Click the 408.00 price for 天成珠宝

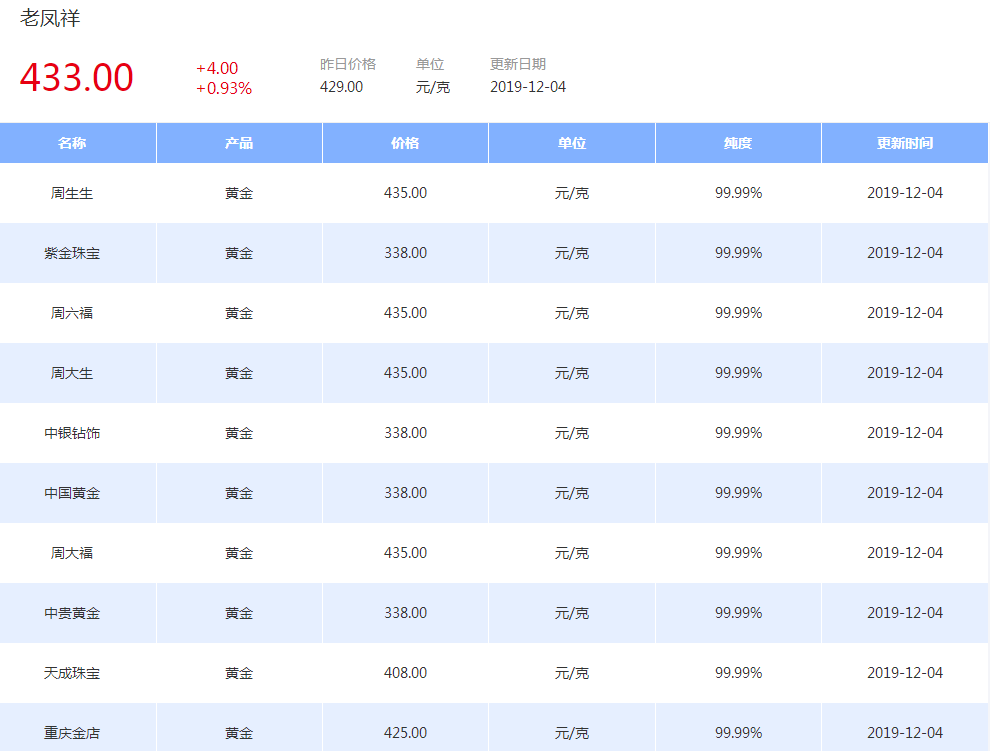click(x=405, y=673)
